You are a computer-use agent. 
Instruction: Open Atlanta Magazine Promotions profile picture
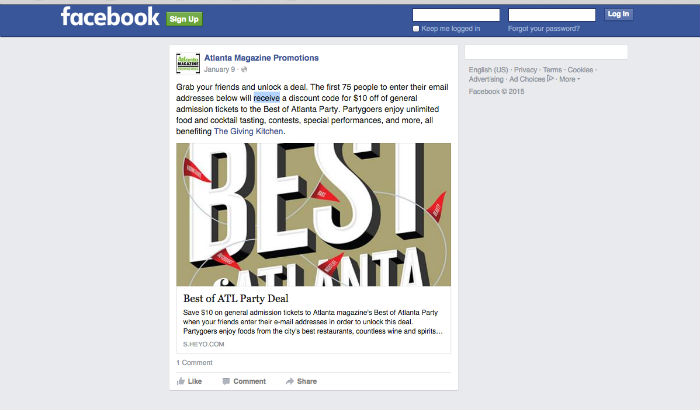[188, 63]
